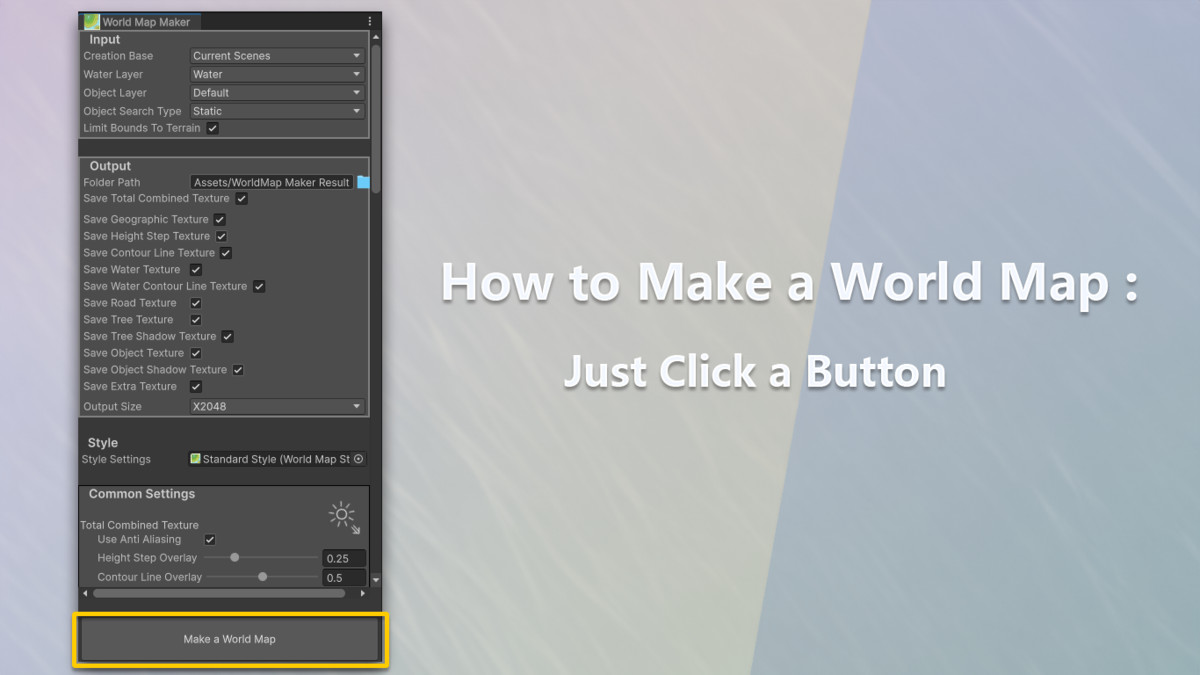
Task: Open the World Map Maker window options menu
Action: tap(369, 21)
